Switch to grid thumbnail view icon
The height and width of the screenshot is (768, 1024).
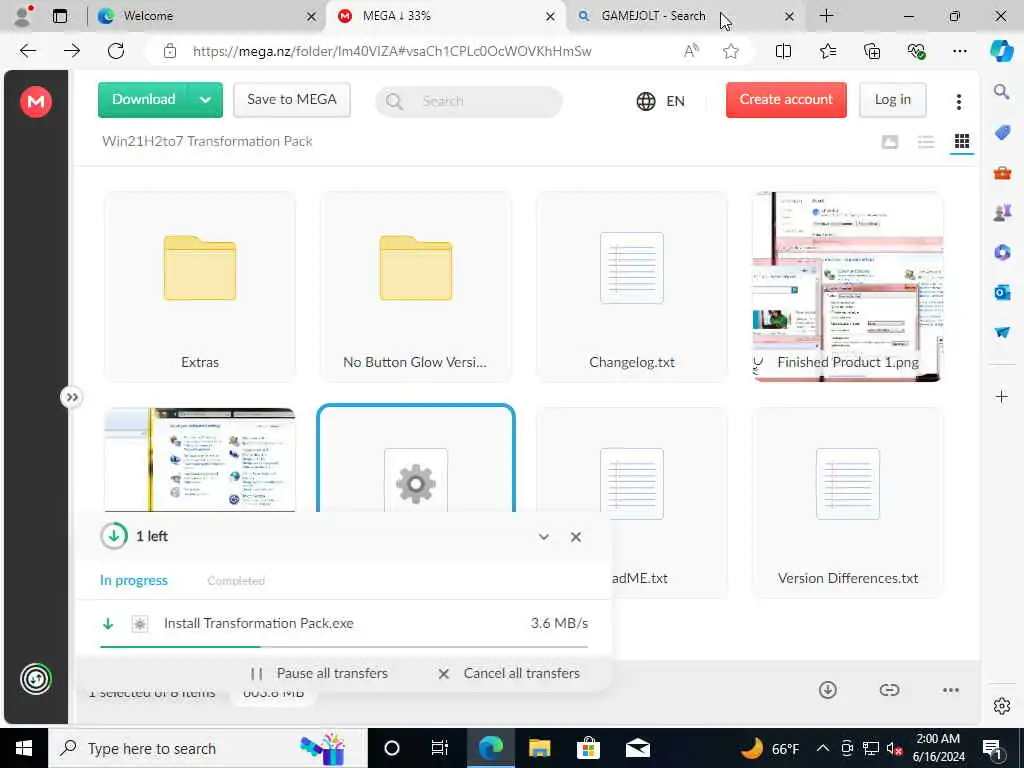click(962, 142)
